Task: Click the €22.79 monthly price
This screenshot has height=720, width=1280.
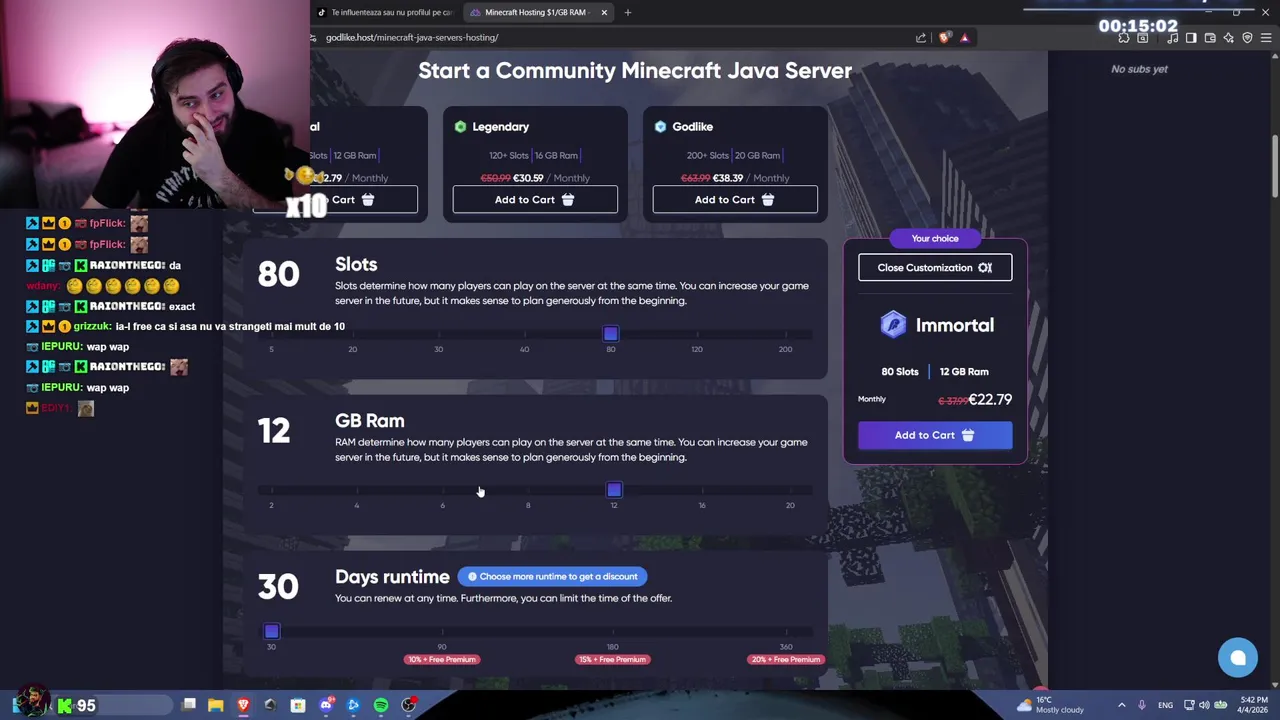Action: tap(990, 400)
